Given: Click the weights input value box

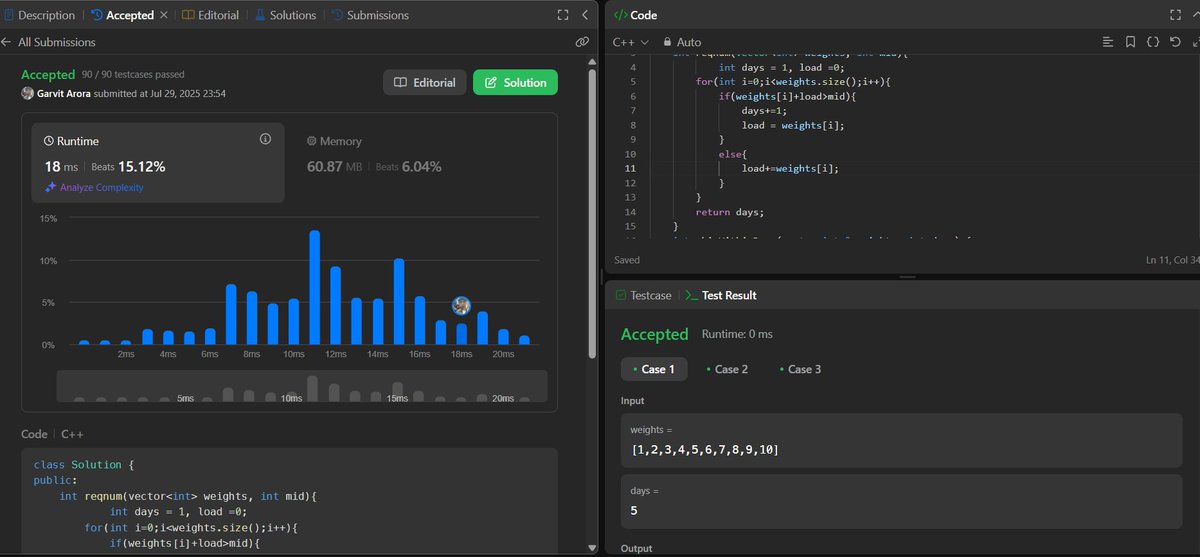Looking at the screenshot, I should click(902, 441).
